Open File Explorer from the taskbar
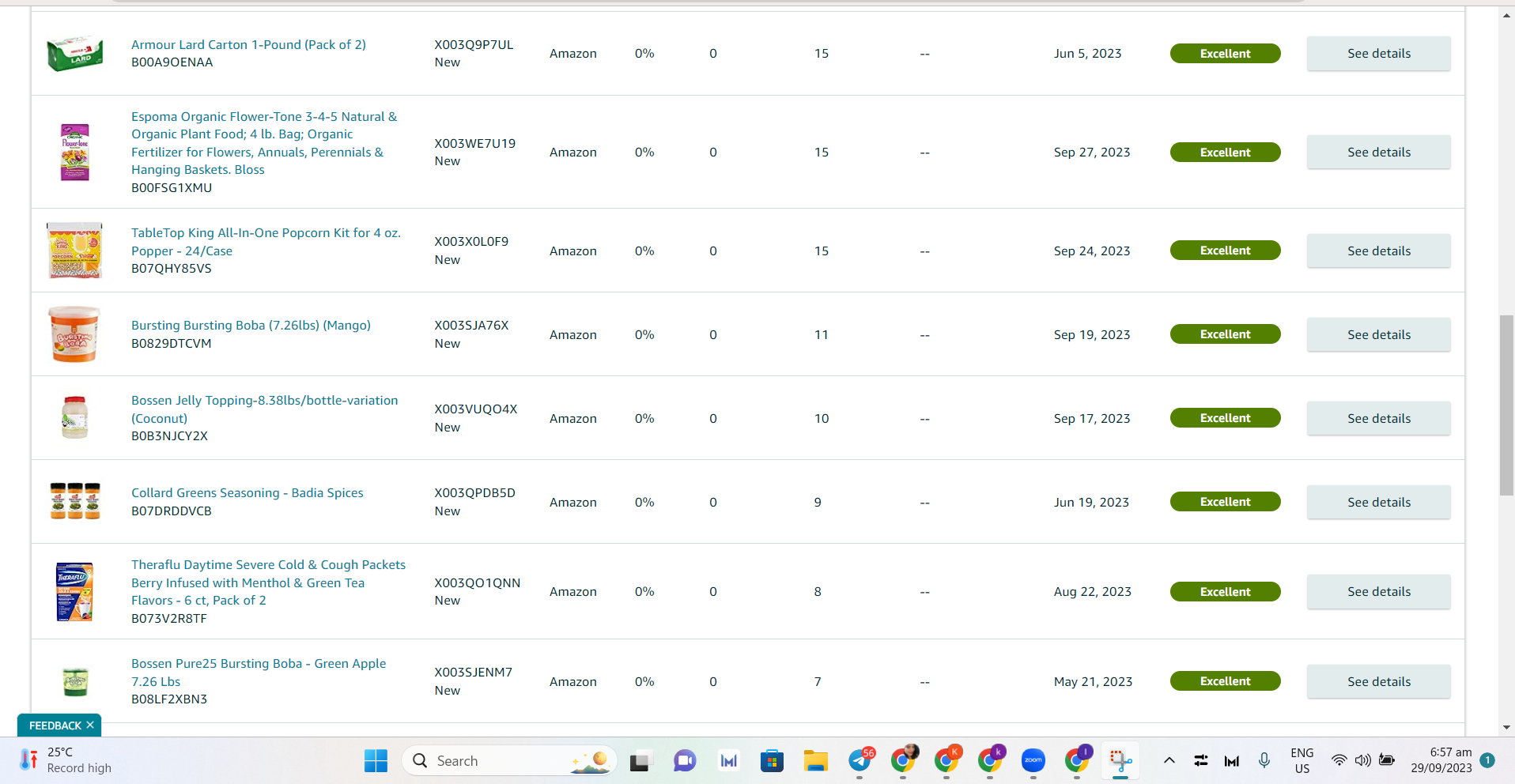Image resolution: width=1515 pixels, height=784 pixels. [815, 761]
